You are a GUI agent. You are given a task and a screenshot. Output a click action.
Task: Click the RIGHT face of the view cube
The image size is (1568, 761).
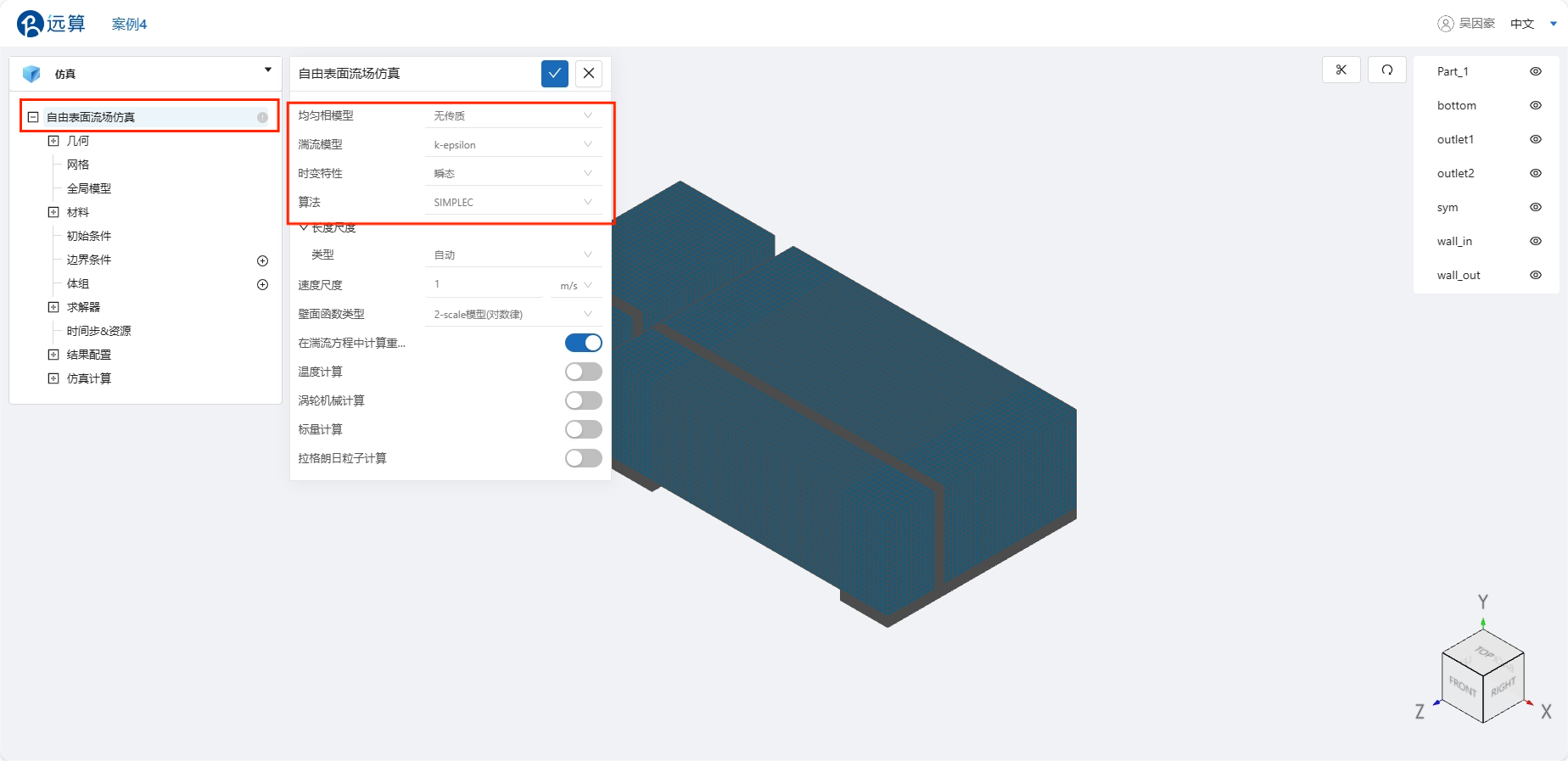1504,685
